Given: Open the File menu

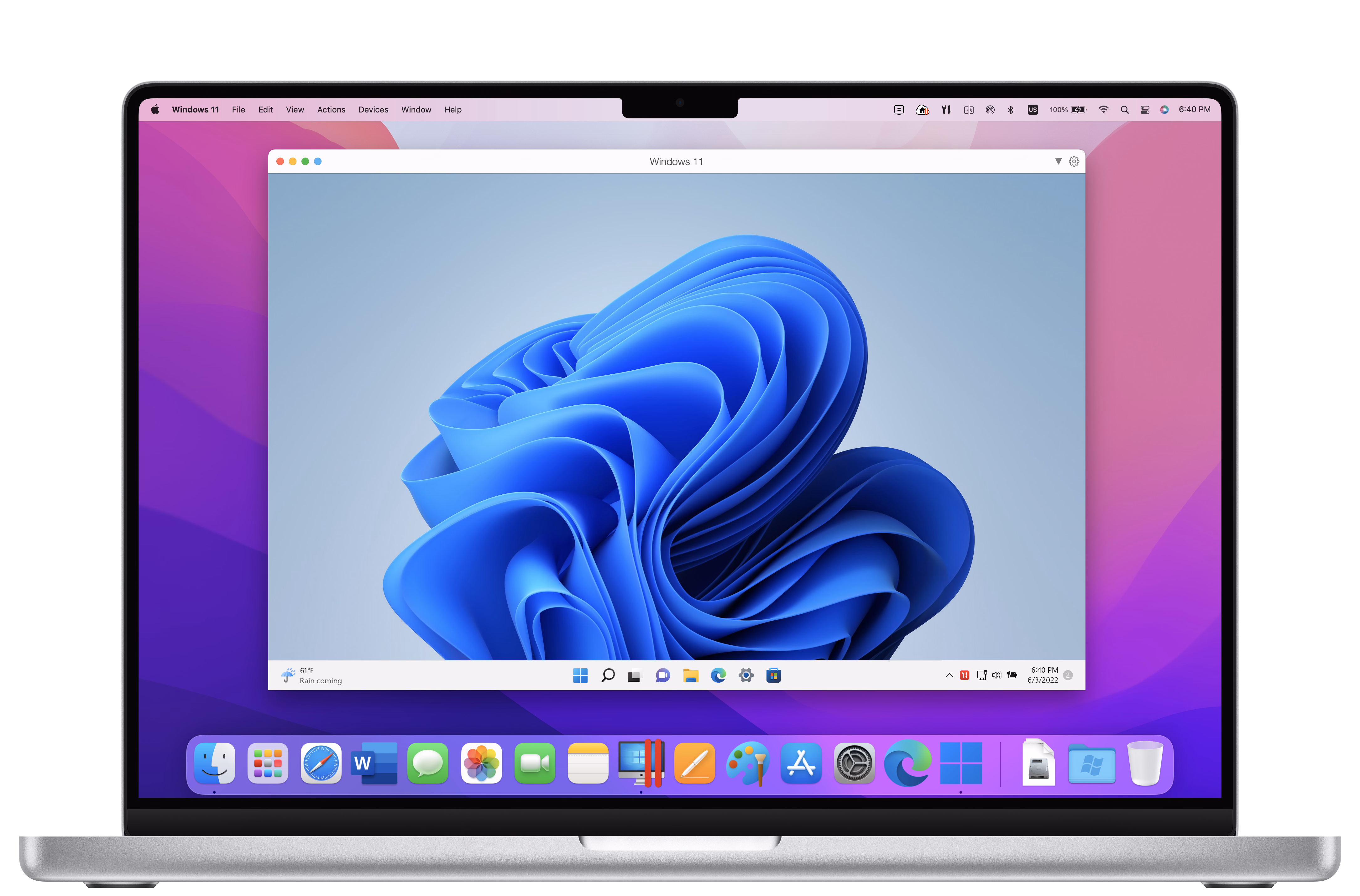Looking at the screenshot, I should tap(238, 110).
